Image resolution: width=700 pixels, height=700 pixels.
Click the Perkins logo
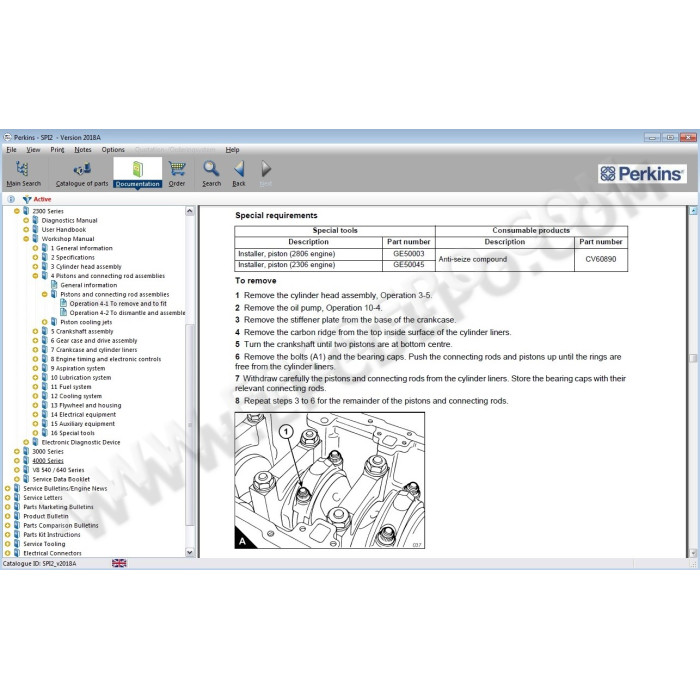coord(642,174)
